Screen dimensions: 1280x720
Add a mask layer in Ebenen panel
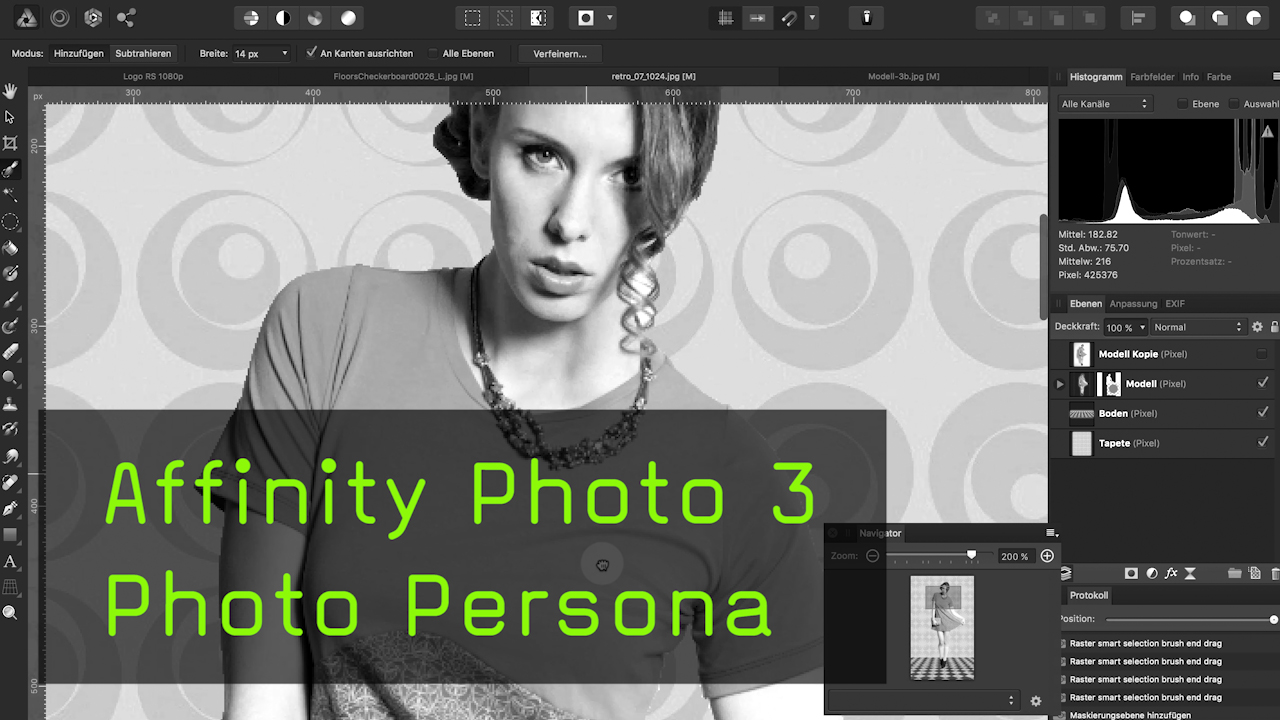pos(1131,574)
